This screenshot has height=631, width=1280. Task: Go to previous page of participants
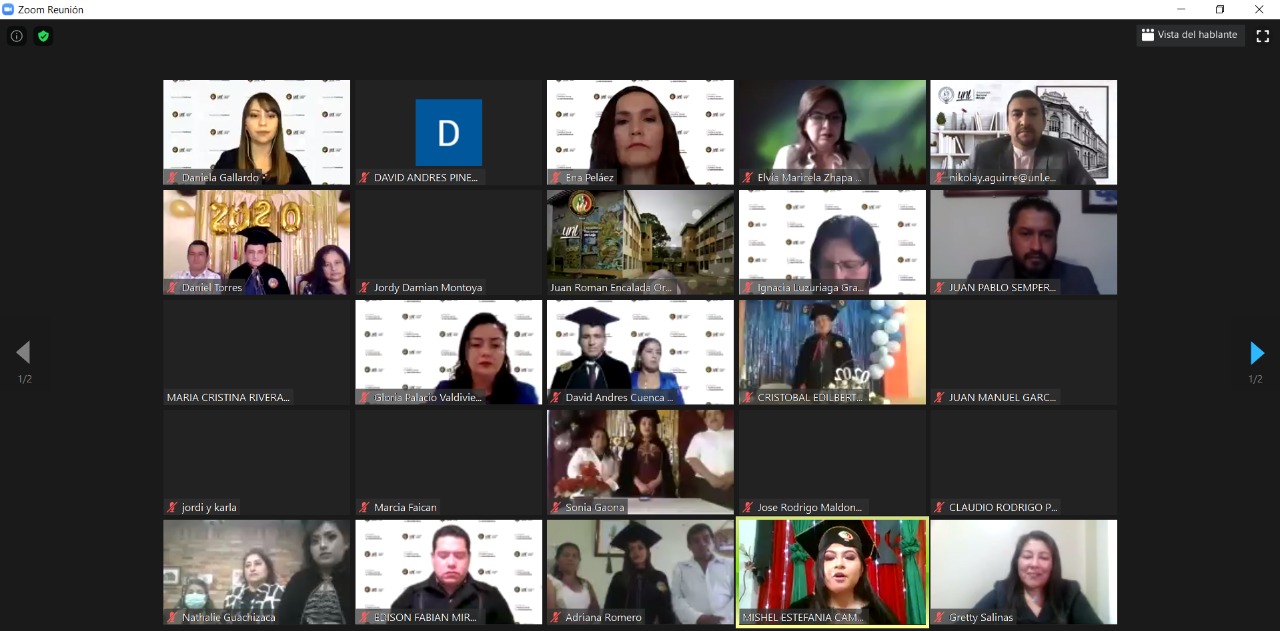pyautogui.click(x=23, y=353)
